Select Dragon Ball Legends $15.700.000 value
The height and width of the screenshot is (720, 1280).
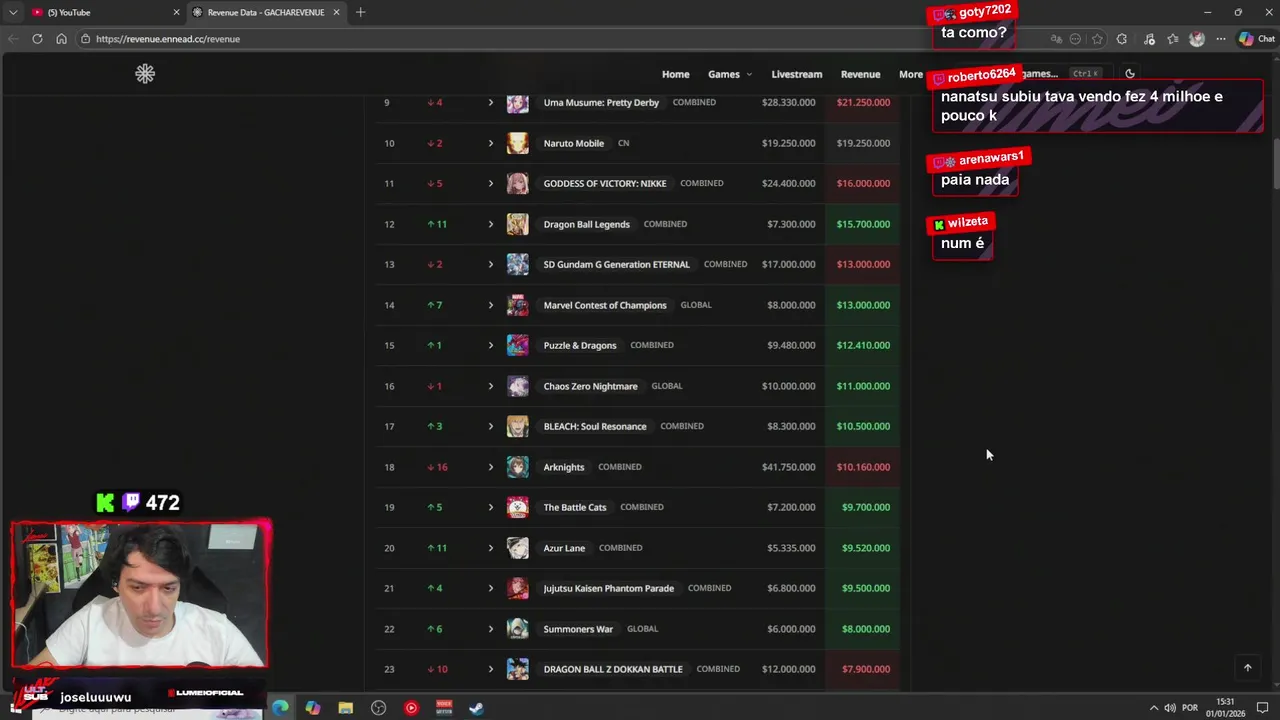[x=863, y=224]
